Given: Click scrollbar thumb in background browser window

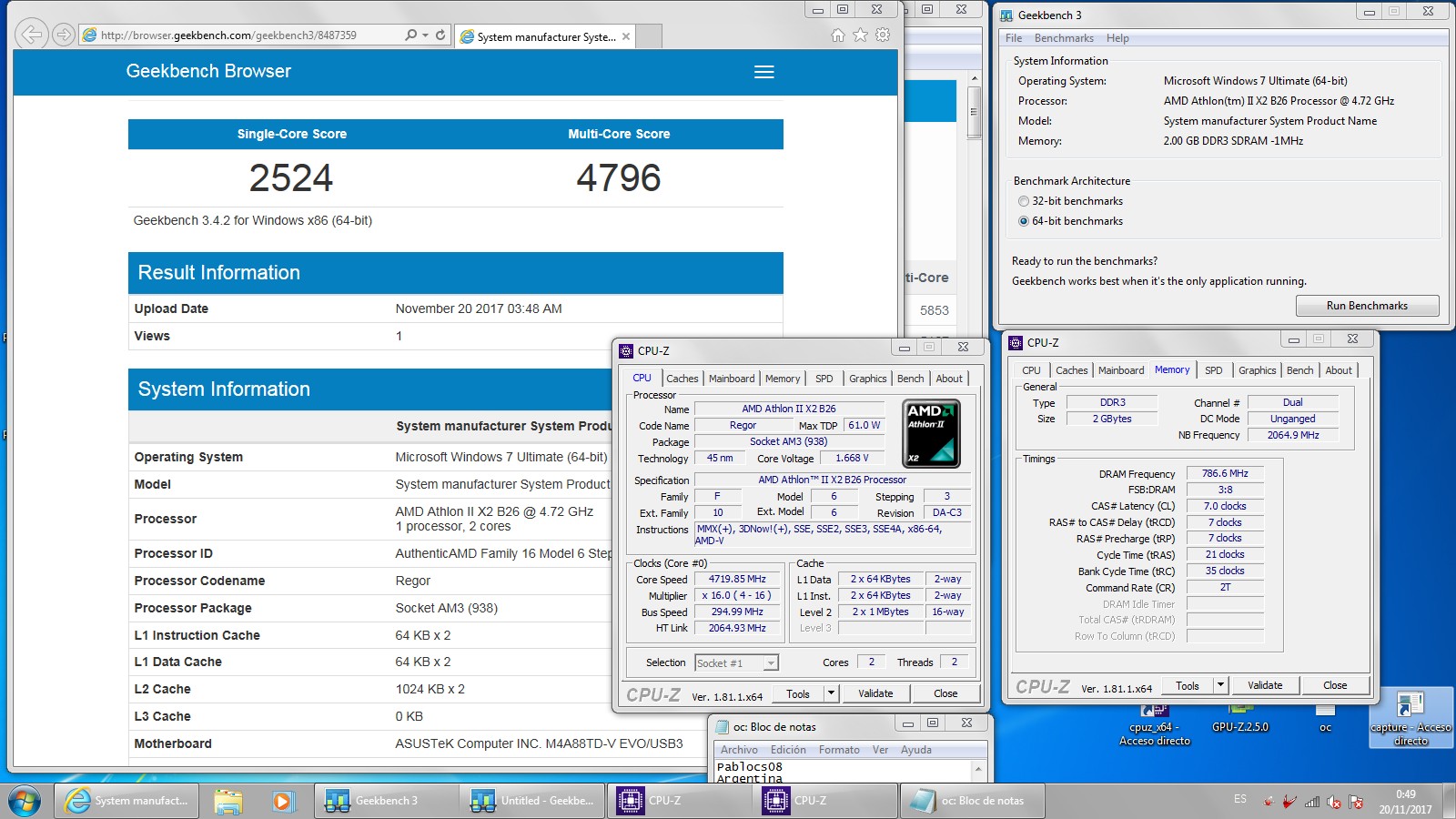Looking at the screenshot, I should (974, 113).
